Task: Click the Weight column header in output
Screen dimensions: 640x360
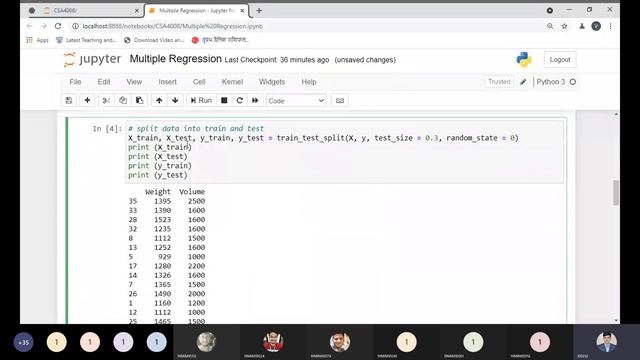Action: (158, 191)
